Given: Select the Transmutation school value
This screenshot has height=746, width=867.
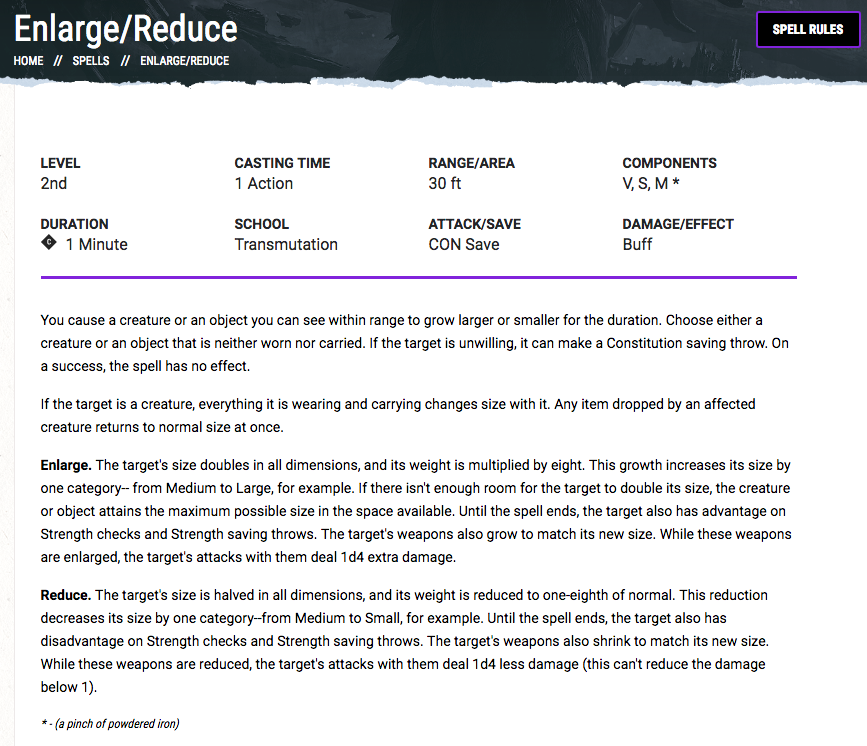Looking at the screenshot, I should click(286, 245).
